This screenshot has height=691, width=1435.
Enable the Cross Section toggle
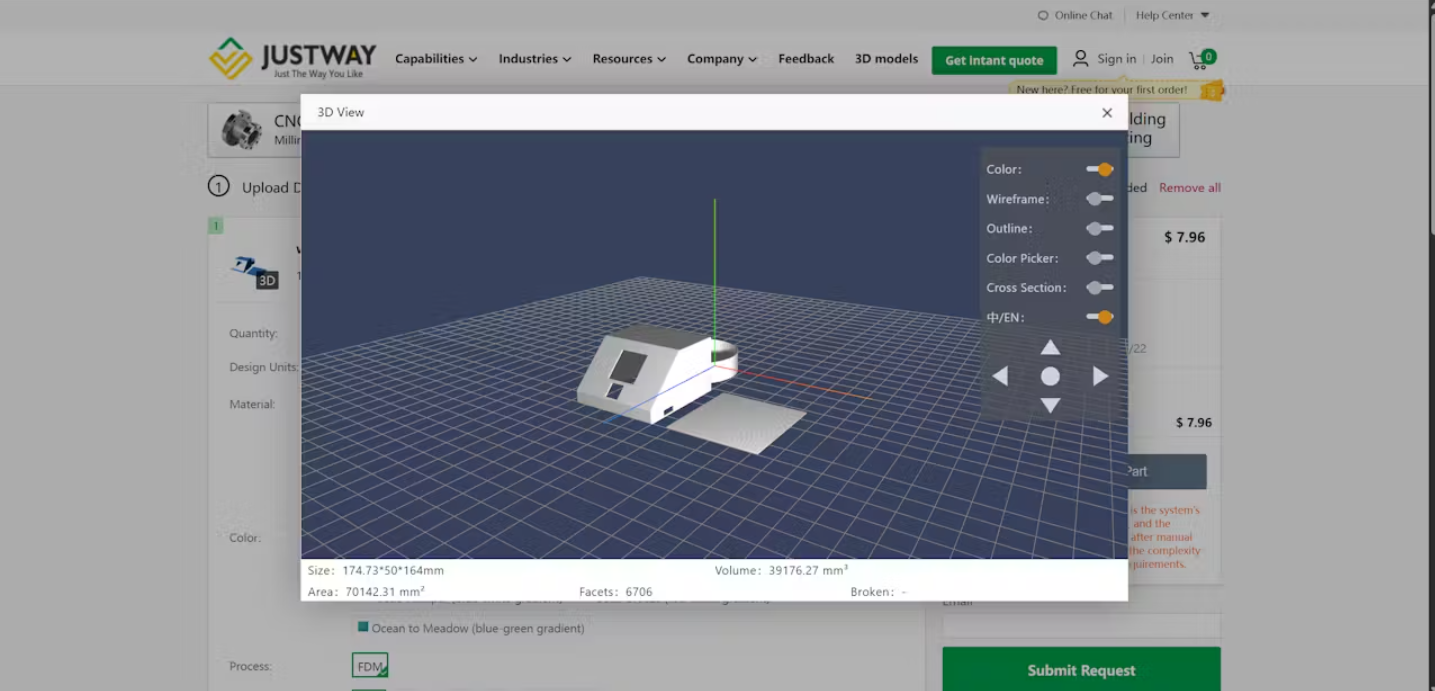[1098, 287]
